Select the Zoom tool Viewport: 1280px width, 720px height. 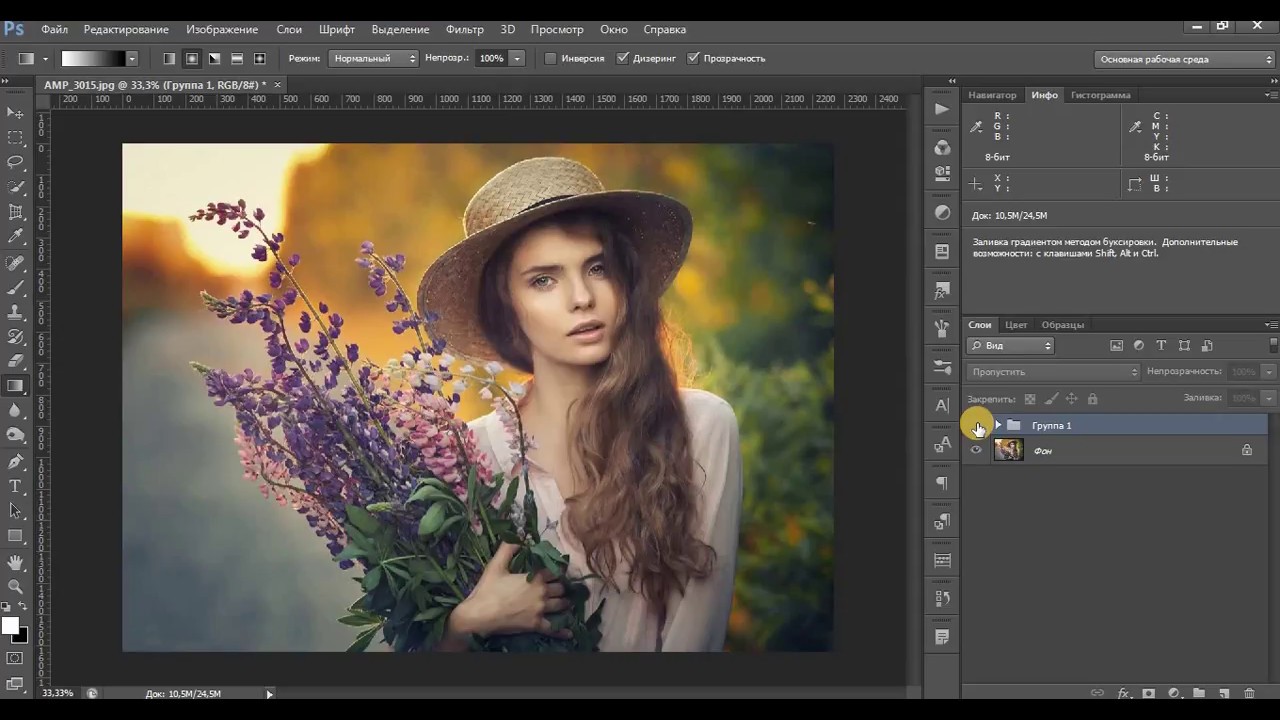pos(15,587)
